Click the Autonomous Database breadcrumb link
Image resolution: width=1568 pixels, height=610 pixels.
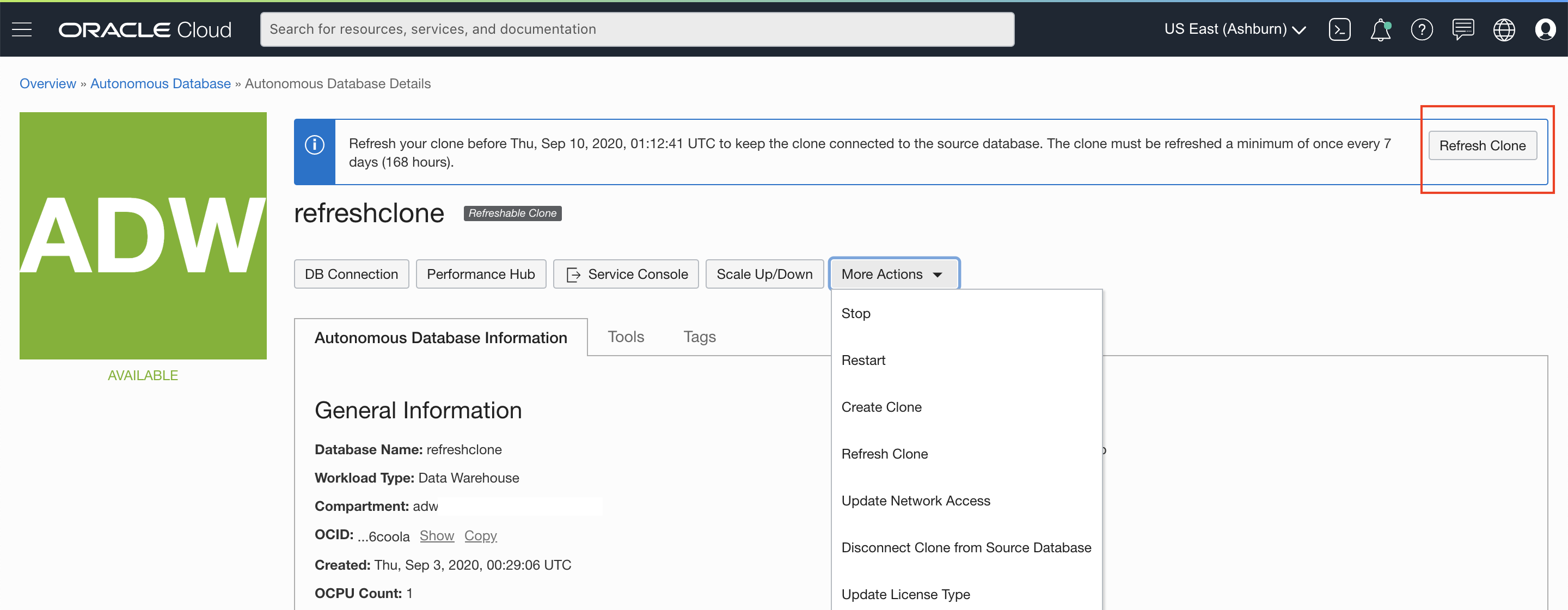pyautogui.click(x=160, y=83)
